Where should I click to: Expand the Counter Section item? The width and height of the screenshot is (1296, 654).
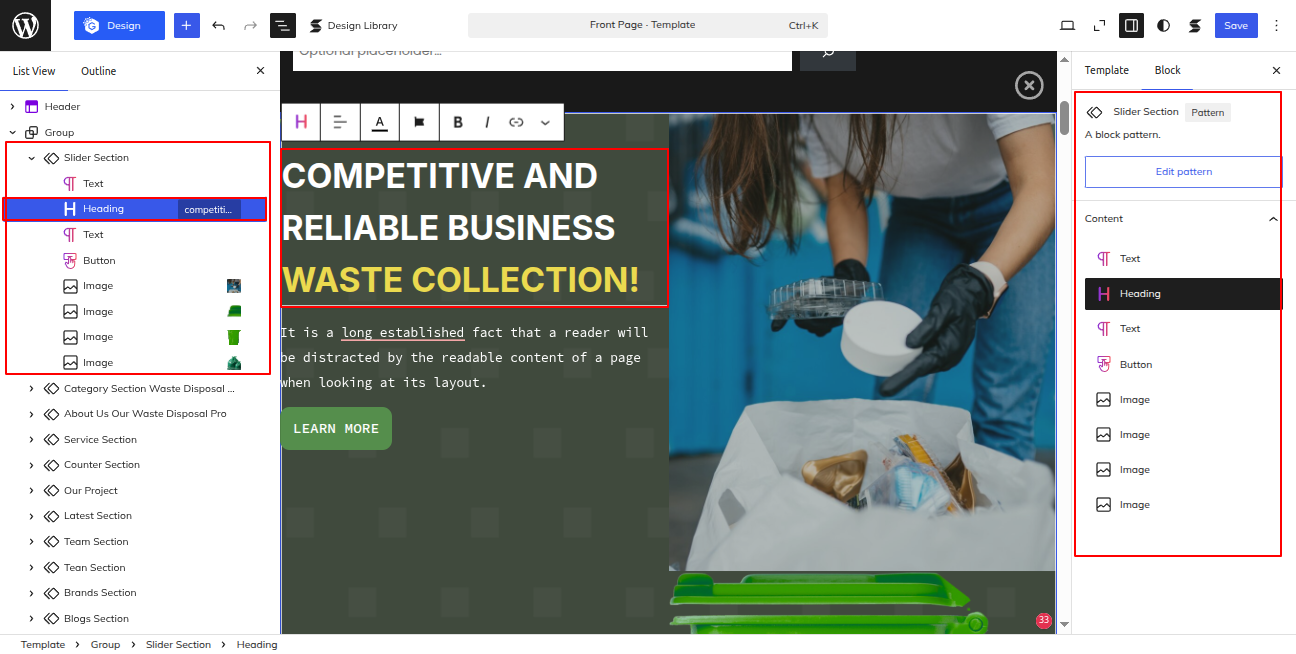(x=32, y=465)
